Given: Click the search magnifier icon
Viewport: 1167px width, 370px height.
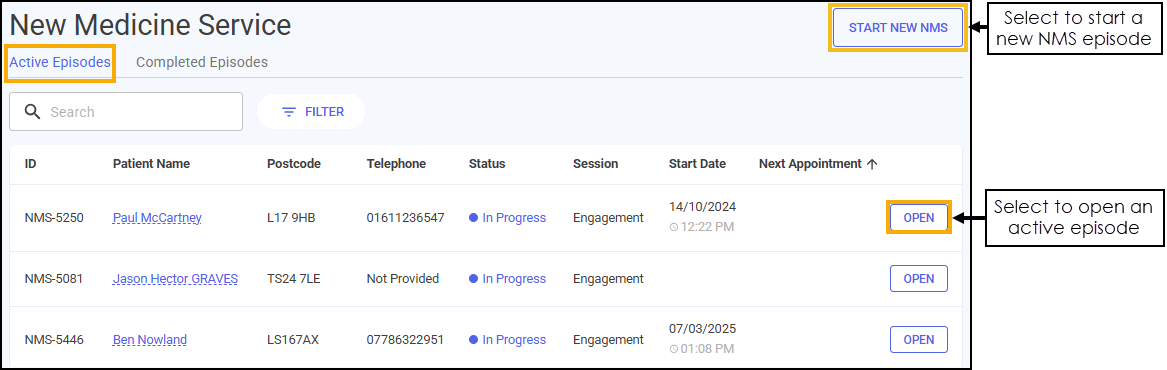Looking at the screenshot, I should click(32, 112).
